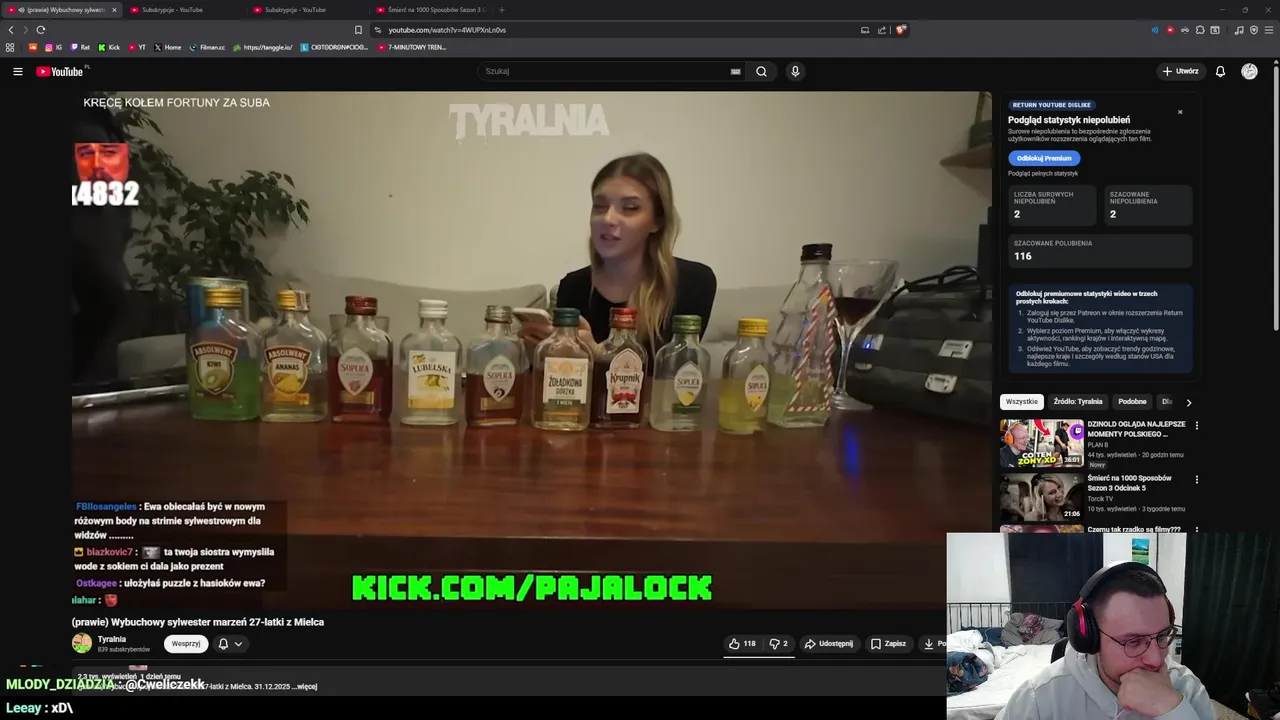Open the Brave Shields lion icon
Screen dimensions: 1280x720
click(x=900, y=30)
